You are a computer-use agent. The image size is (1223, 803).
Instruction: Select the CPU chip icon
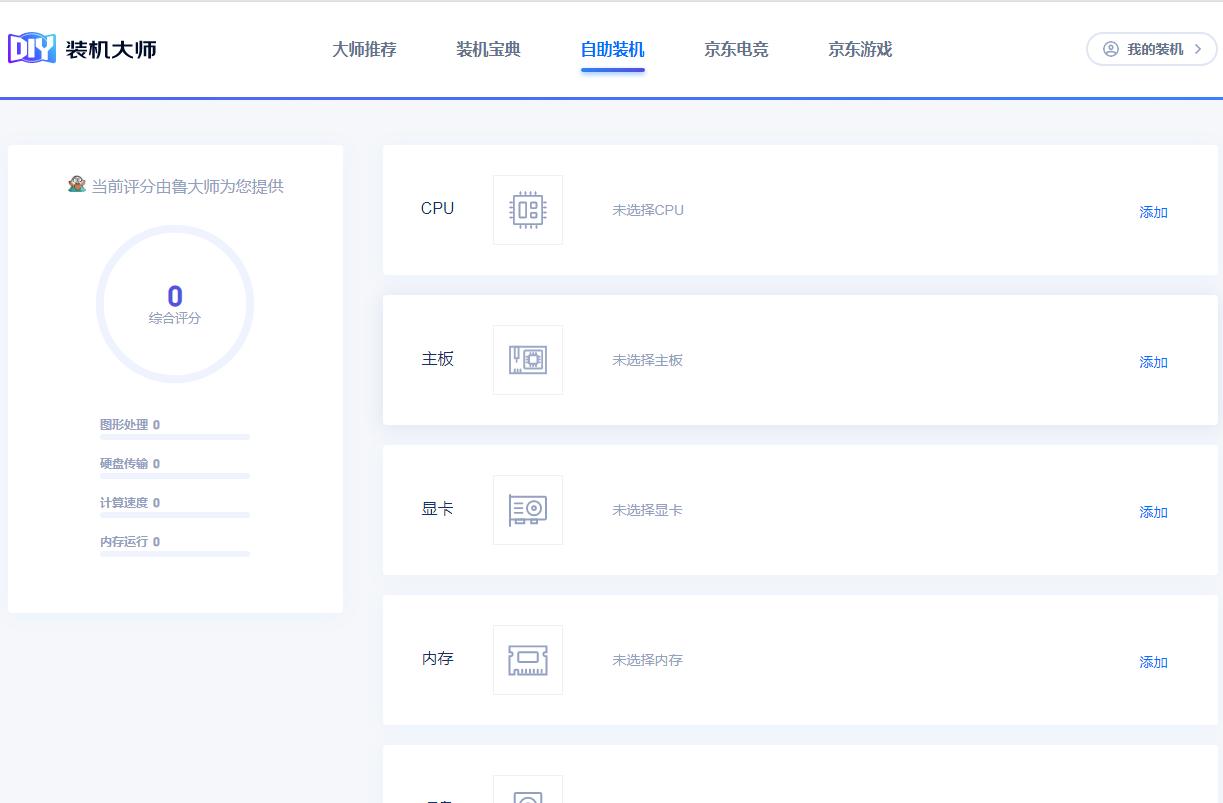click(x=527, y=209)
